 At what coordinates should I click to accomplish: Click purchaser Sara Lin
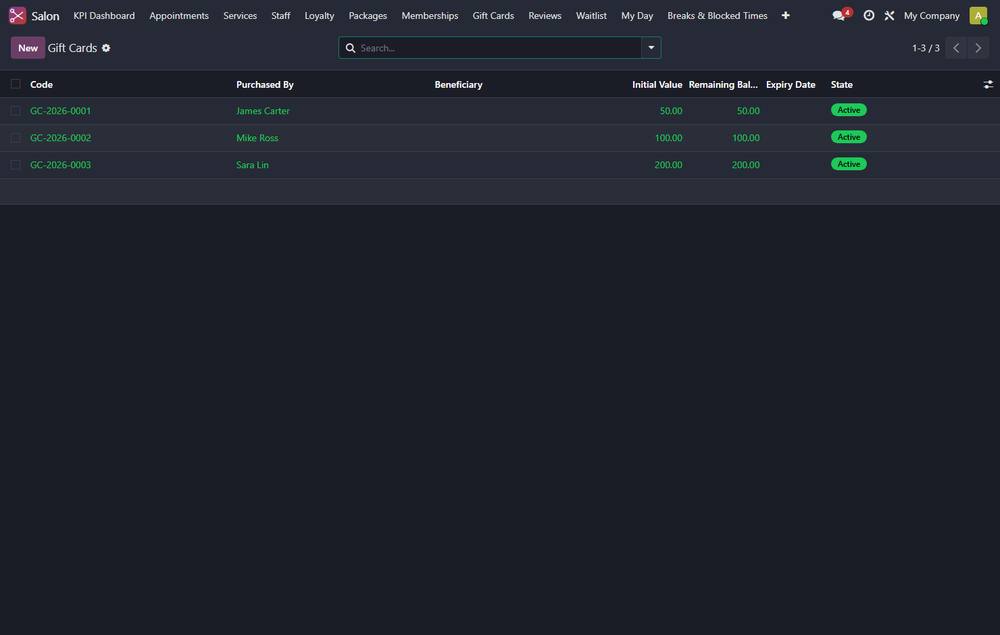pos(252,164)
